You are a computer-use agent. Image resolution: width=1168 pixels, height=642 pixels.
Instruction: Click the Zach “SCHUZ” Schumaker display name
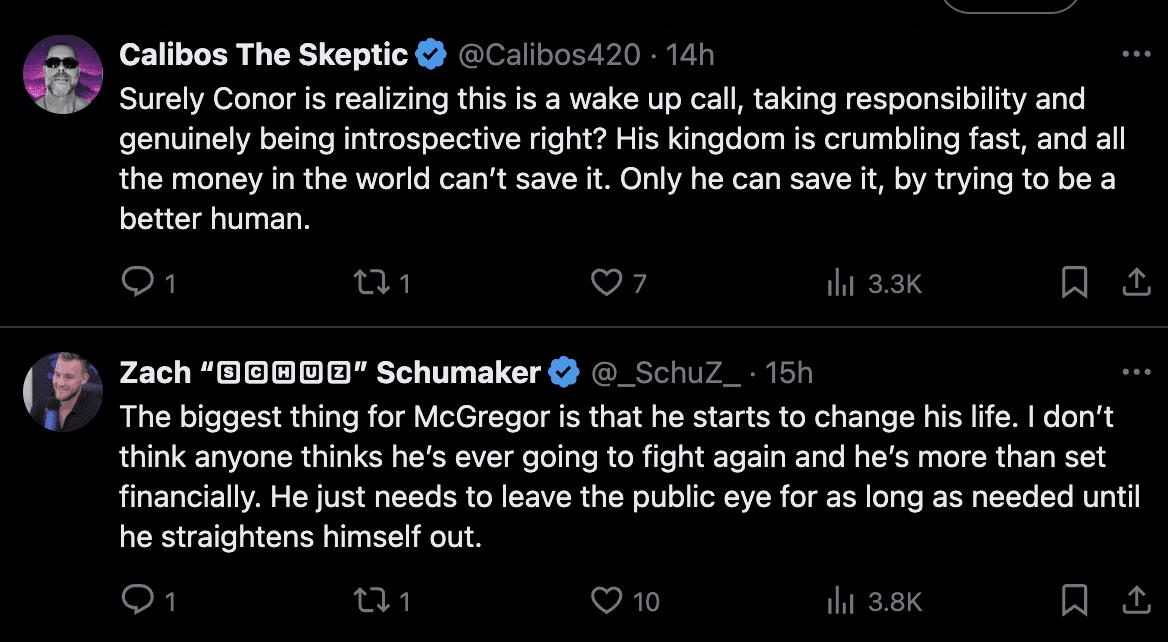click(330, 373)
